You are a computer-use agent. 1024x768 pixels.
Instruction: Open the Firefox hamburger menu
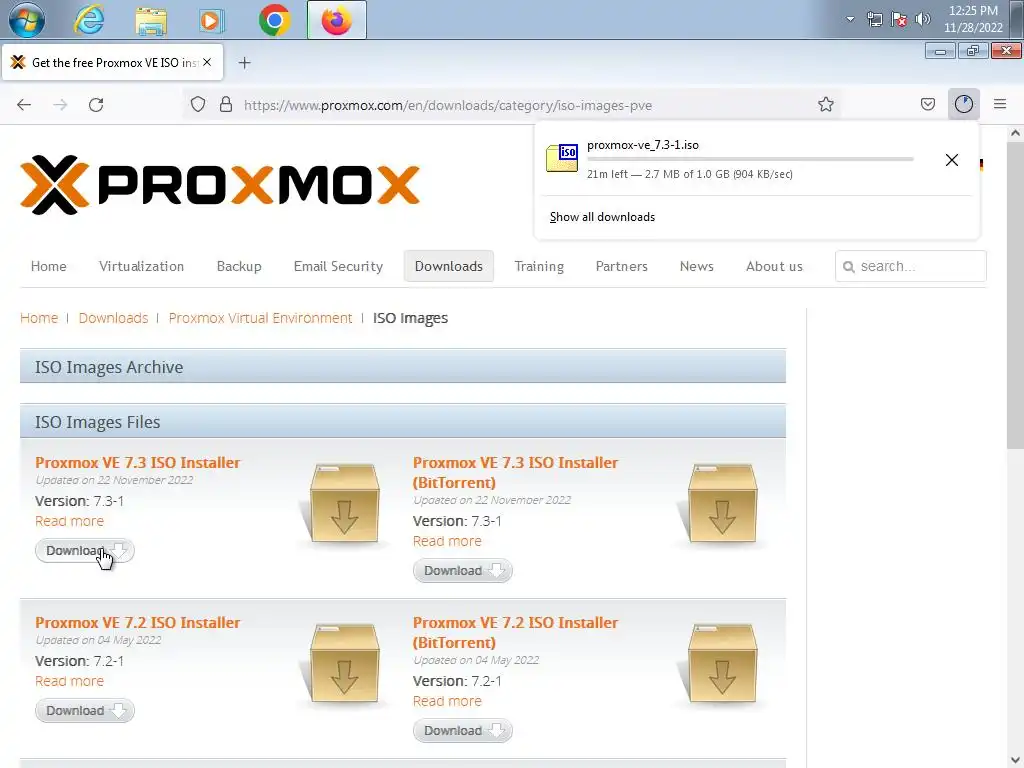pyautogui.click(x=999, y=104)
